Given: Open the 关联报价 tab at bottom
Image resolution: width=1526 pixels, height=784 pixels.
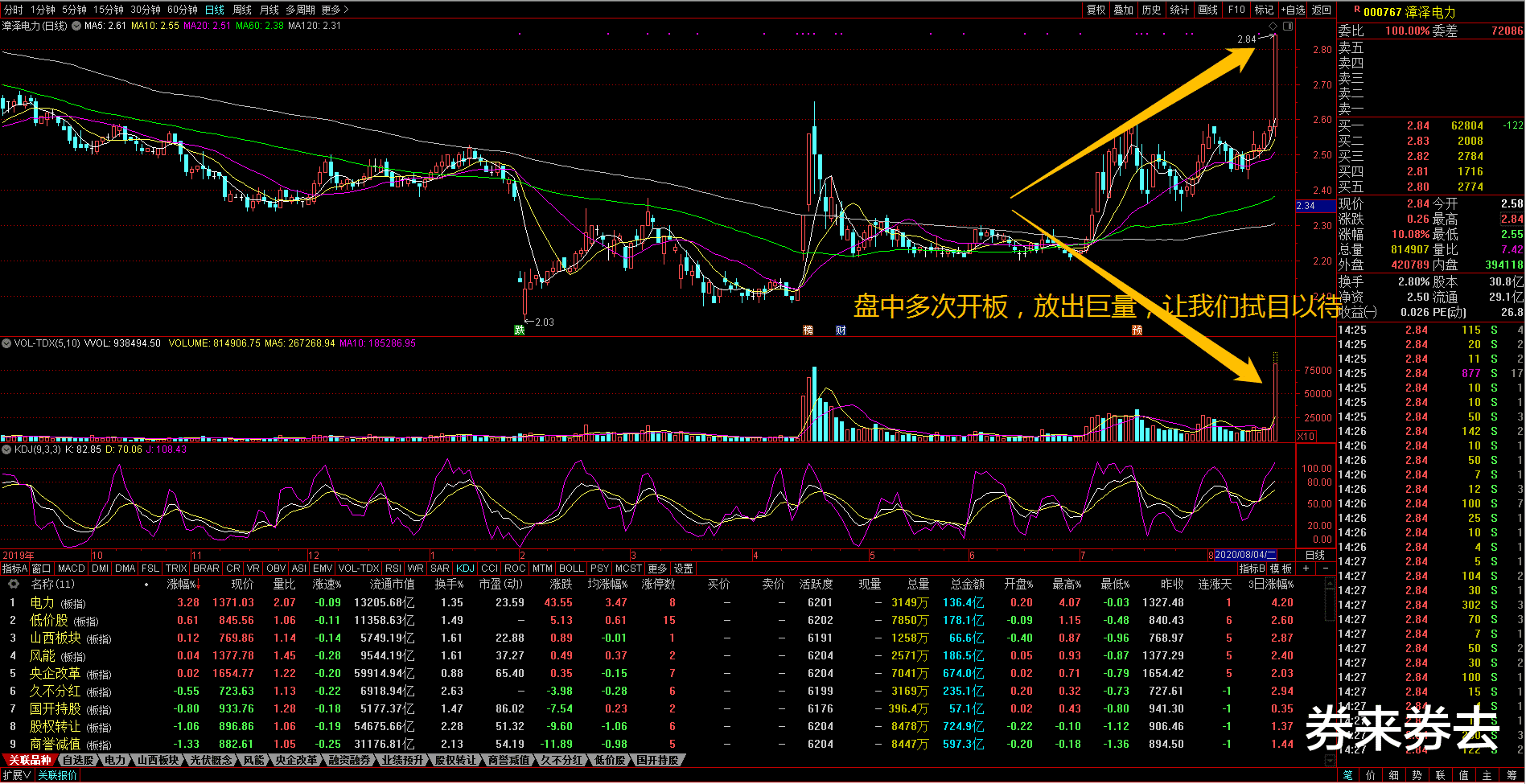Looking at the screenshot, I should [x=58, y=775].
